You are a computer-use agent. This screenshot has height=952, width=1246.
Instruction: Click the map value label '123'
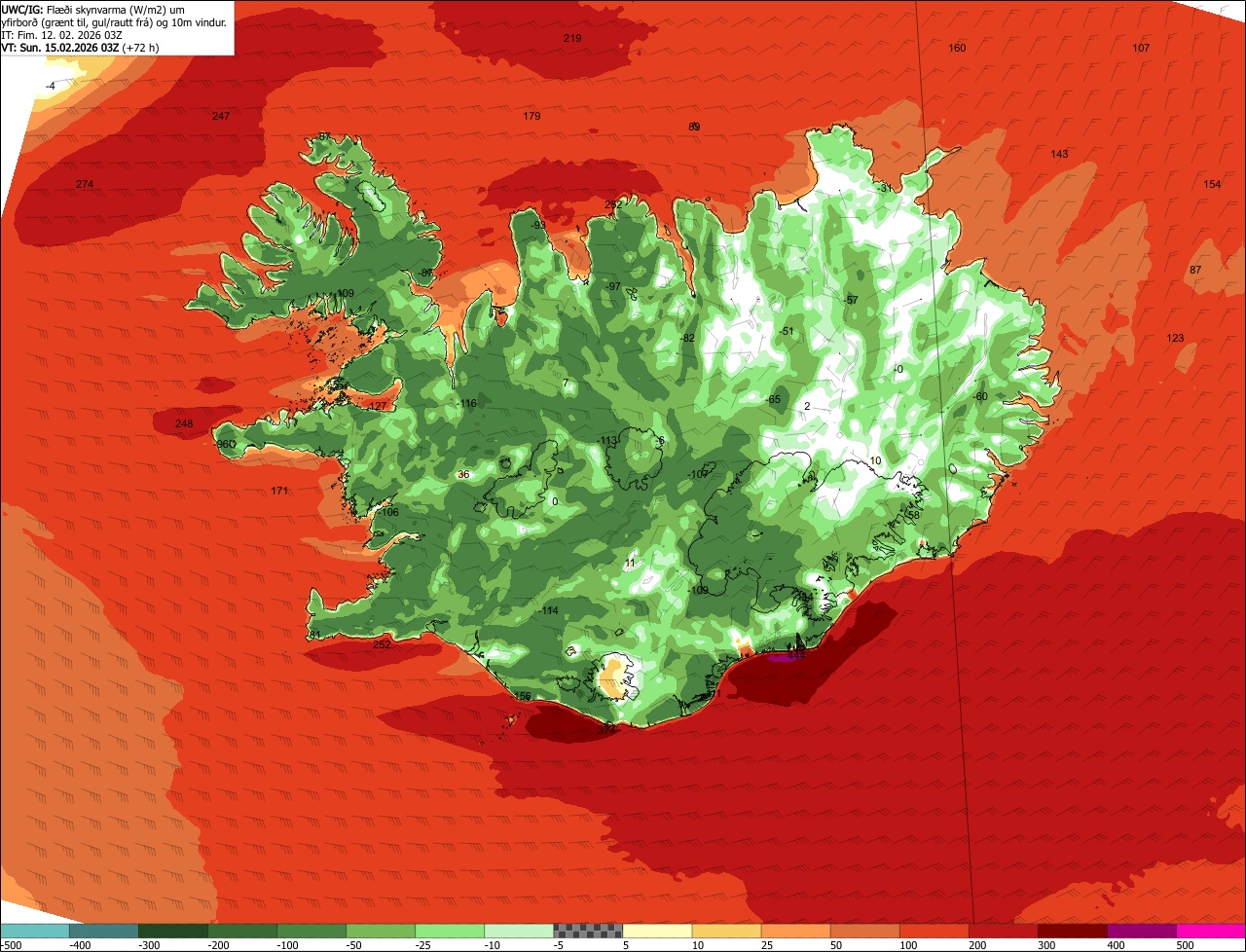tap(1175, 338)
